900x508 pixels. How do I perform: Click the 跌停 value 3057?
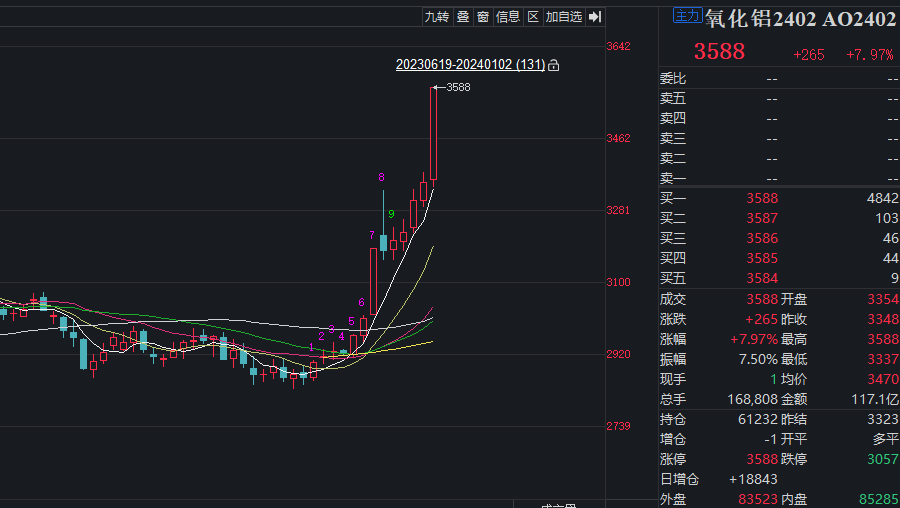point(883,459)
